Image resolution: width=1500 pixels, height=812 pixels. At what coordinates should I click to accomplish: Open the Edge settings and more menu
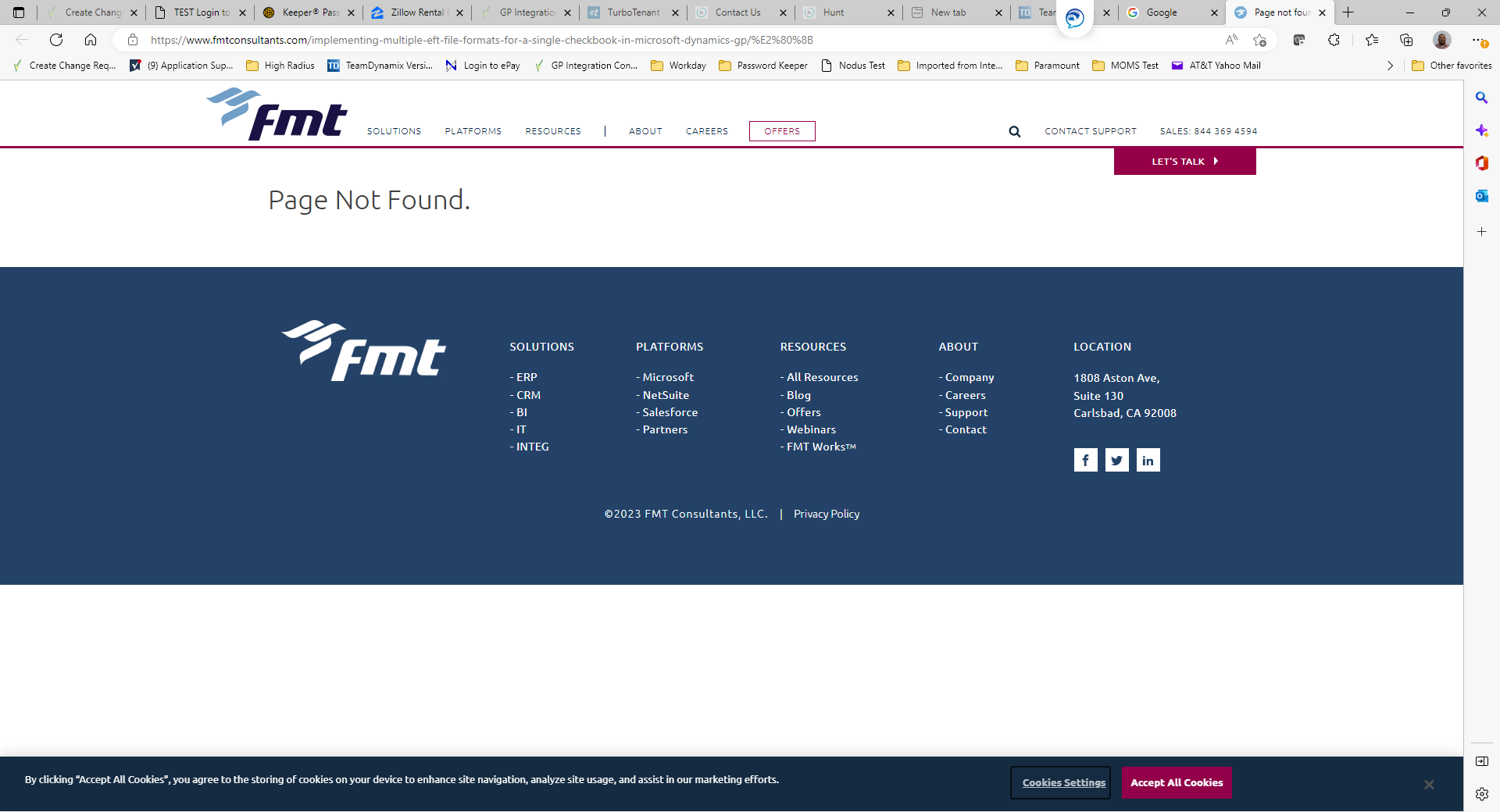coord(1477,40)
